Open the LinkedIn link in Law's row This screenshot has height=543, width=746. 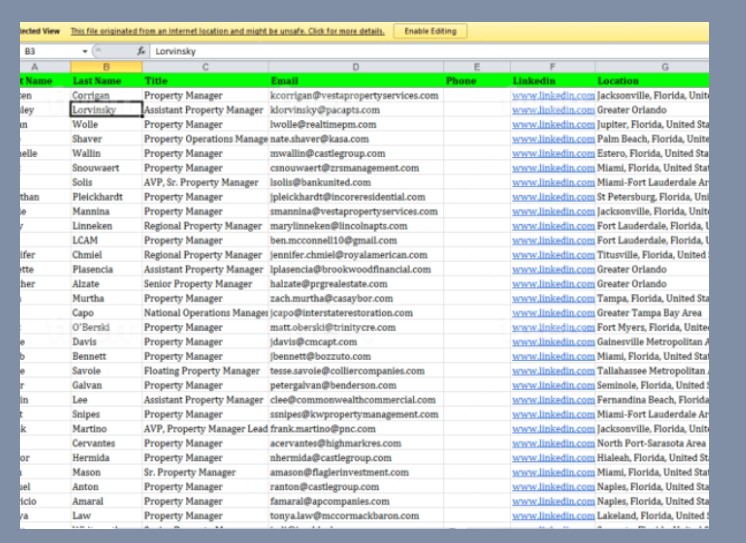coord(553,516)
